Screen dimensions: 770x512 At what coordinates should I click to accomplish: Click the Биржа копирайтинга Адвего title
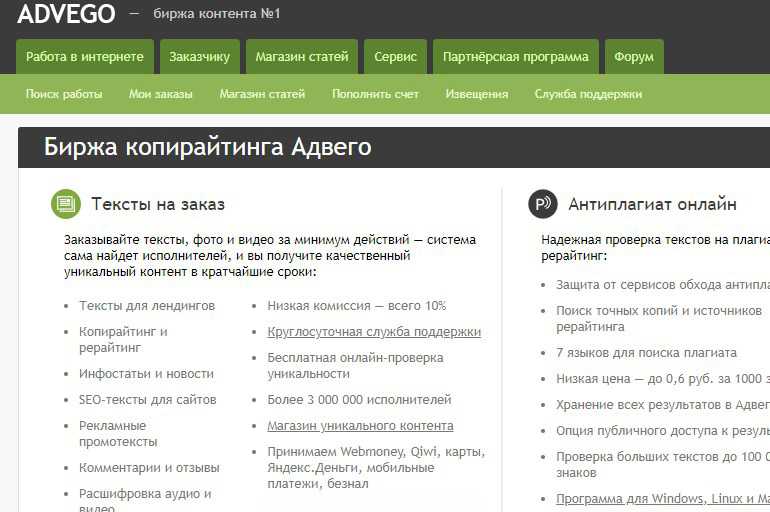coord(208,147)
